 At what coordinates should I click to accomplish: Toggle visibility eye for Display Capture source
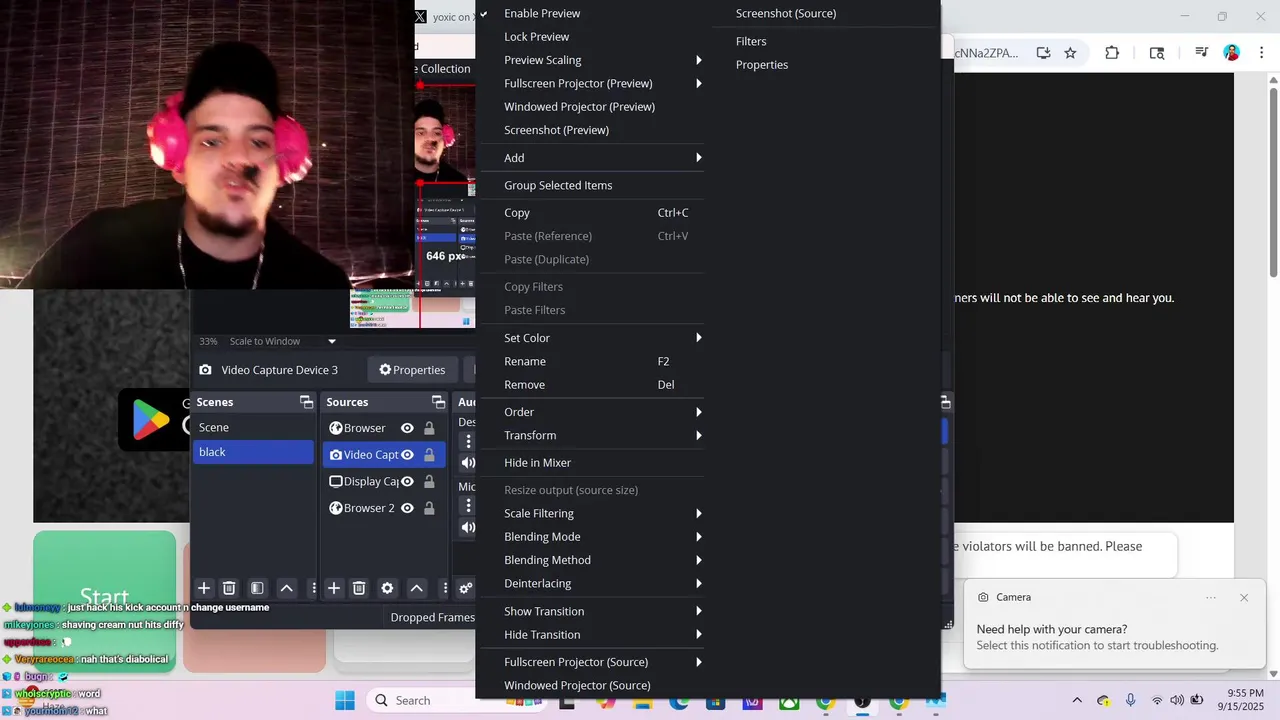pyautogui.click(x=407, y=481)
